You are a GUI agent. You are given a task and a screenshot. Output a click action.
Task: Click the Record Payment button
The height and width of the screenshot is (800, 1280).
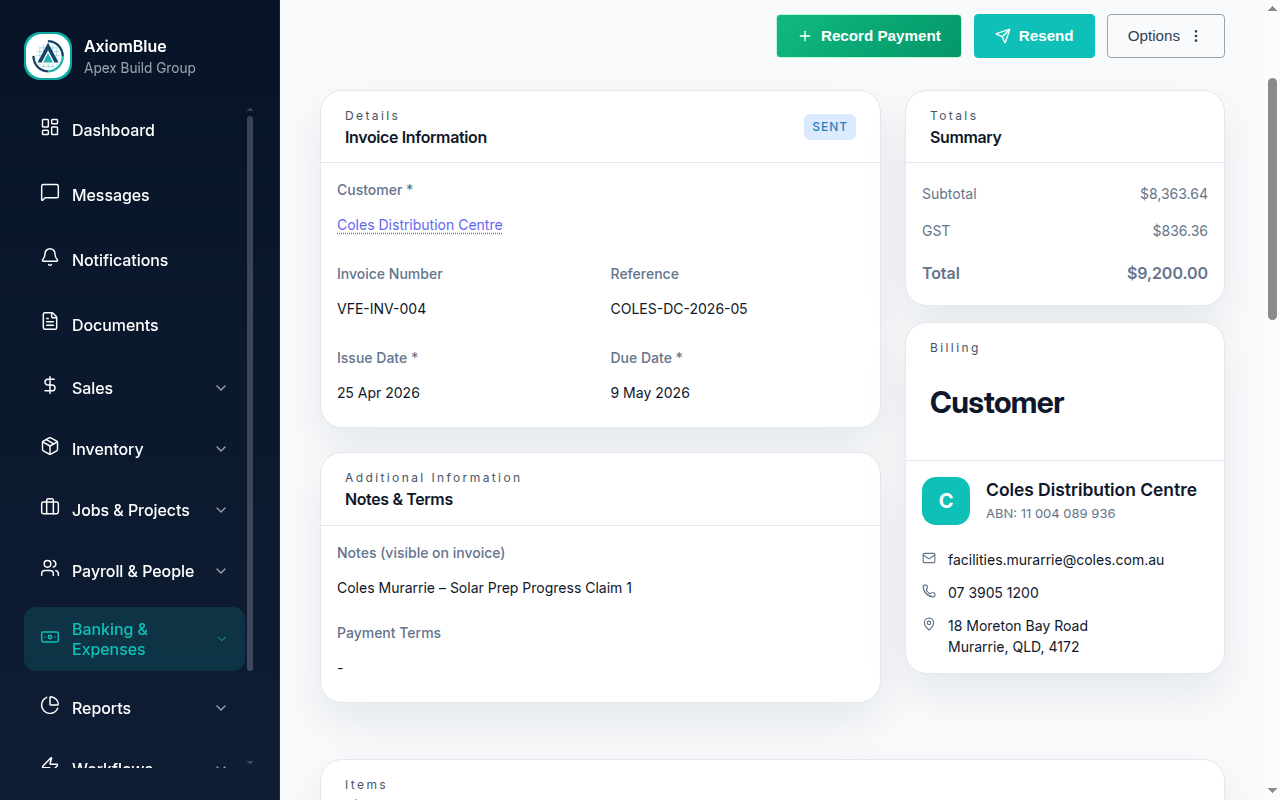(x=869, y=36)
